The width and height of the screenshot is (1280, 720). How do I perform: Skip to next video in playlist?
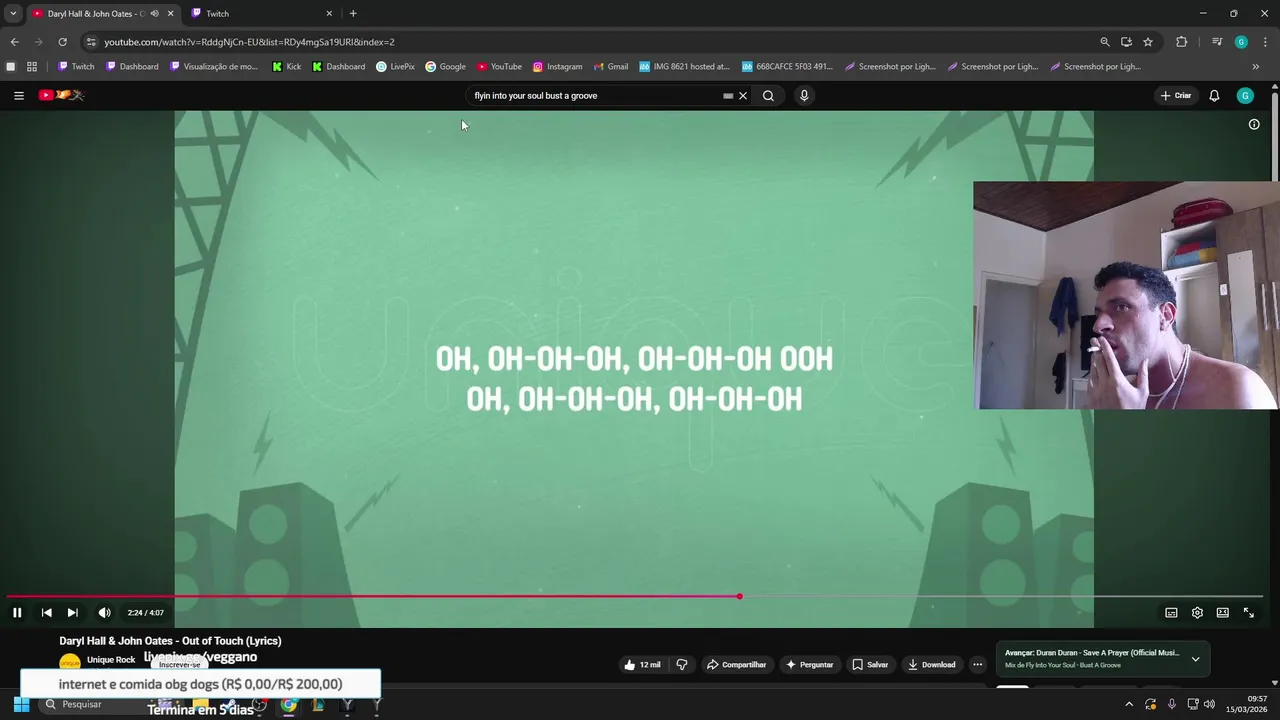[72, 613]
